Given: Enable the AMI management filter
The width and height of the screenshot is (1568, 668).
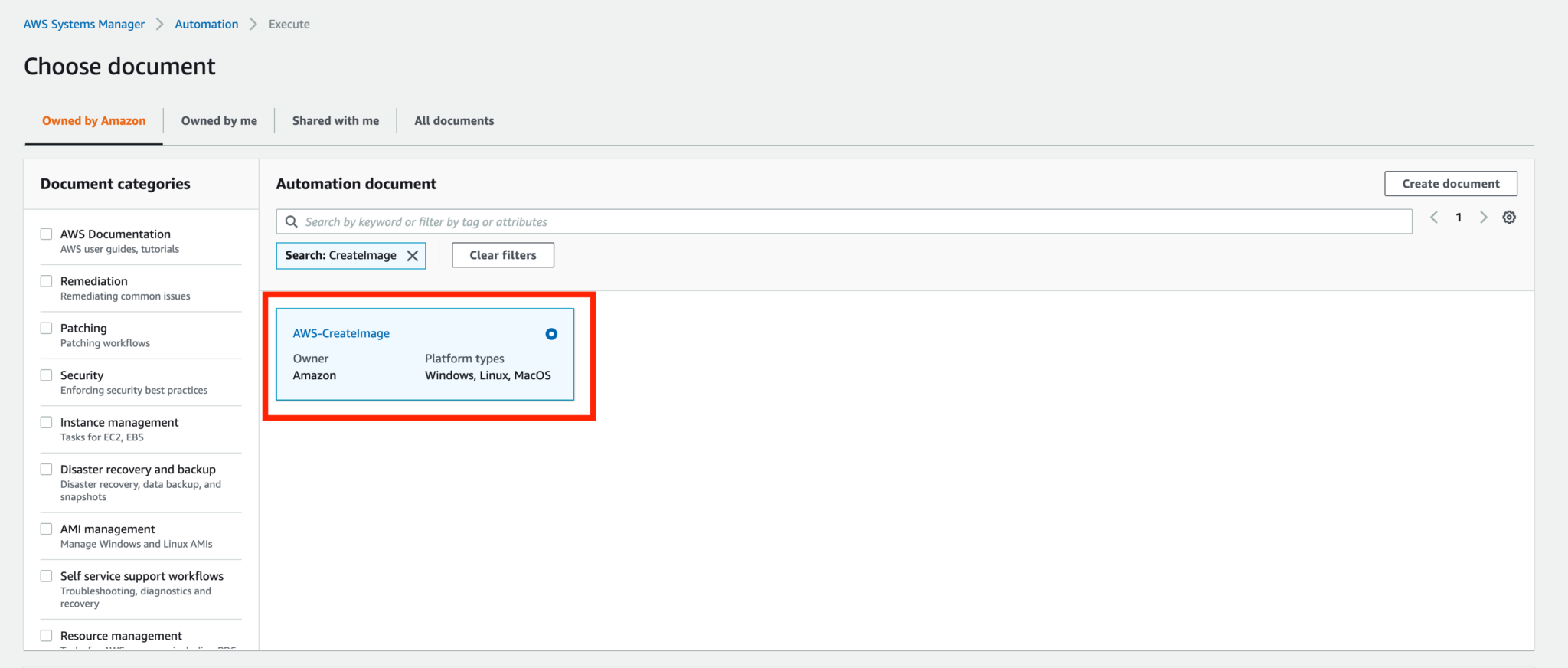Looking at the screenshot, I should coord(47,529).
